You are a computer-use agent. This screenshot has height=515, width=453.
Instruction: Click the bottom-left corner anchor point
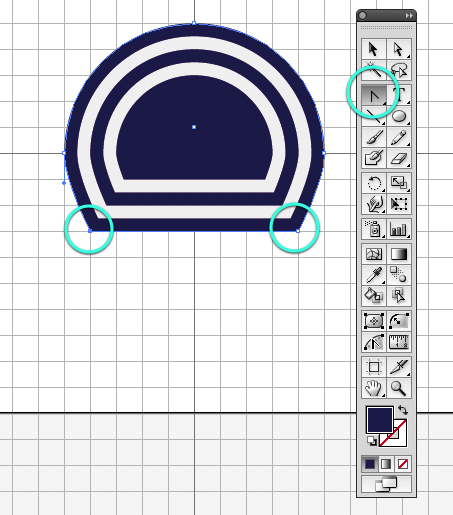(90, 231)
